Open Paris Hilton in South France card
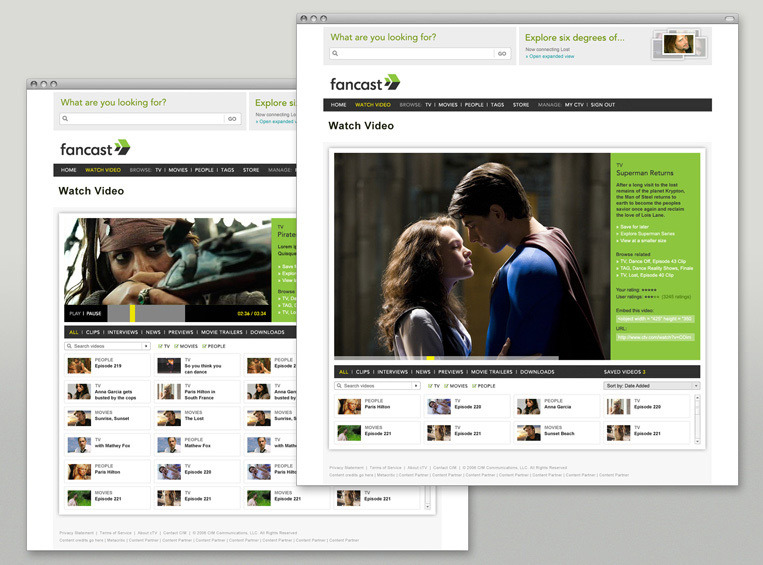 click(x=197, y=392)
